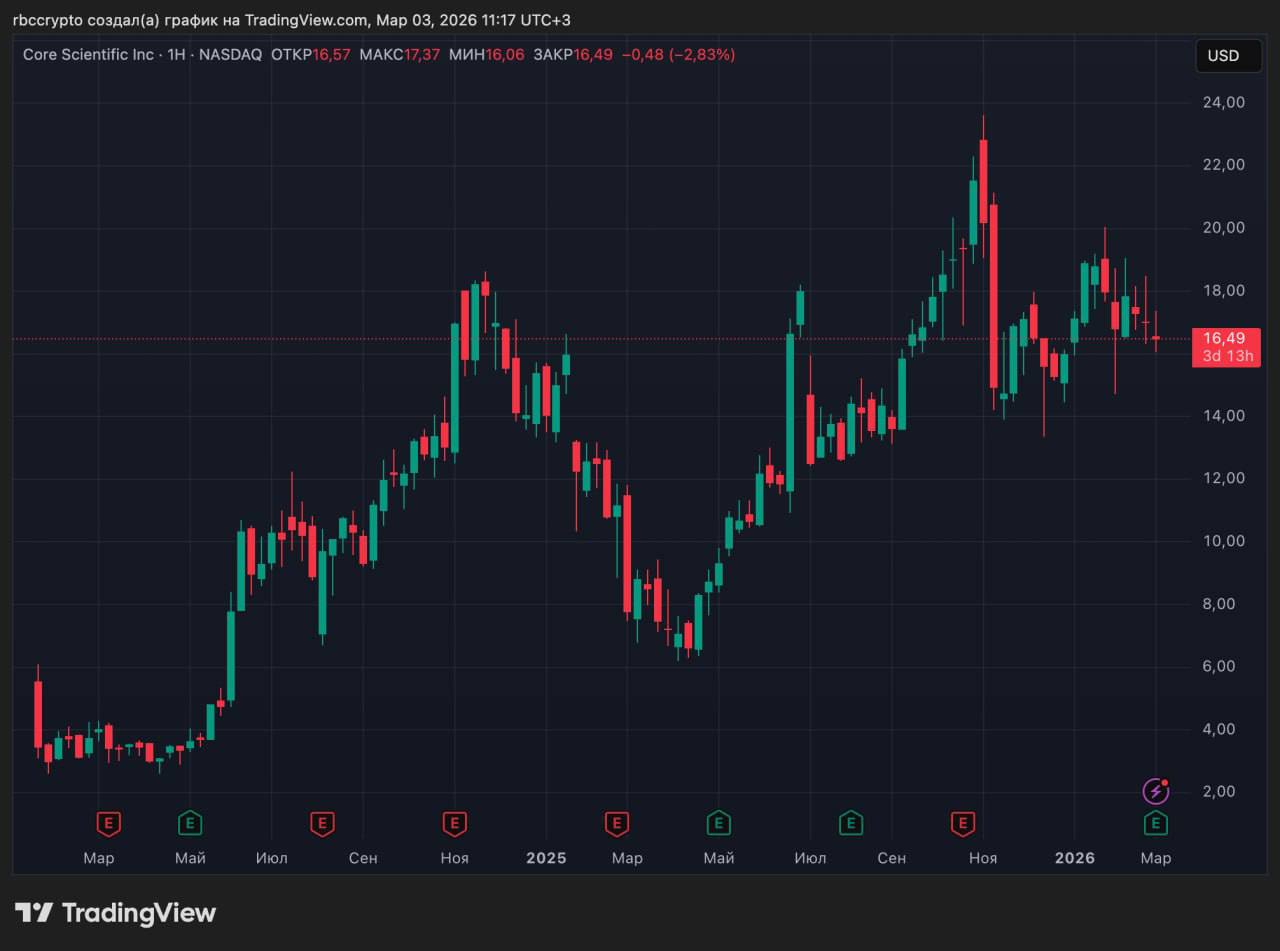The height and width of the screenshot is (951, 1280).
Task: Click the Мар 03, 2026 11:17 UTC+3 timestamp
Action: click(474, 20)
